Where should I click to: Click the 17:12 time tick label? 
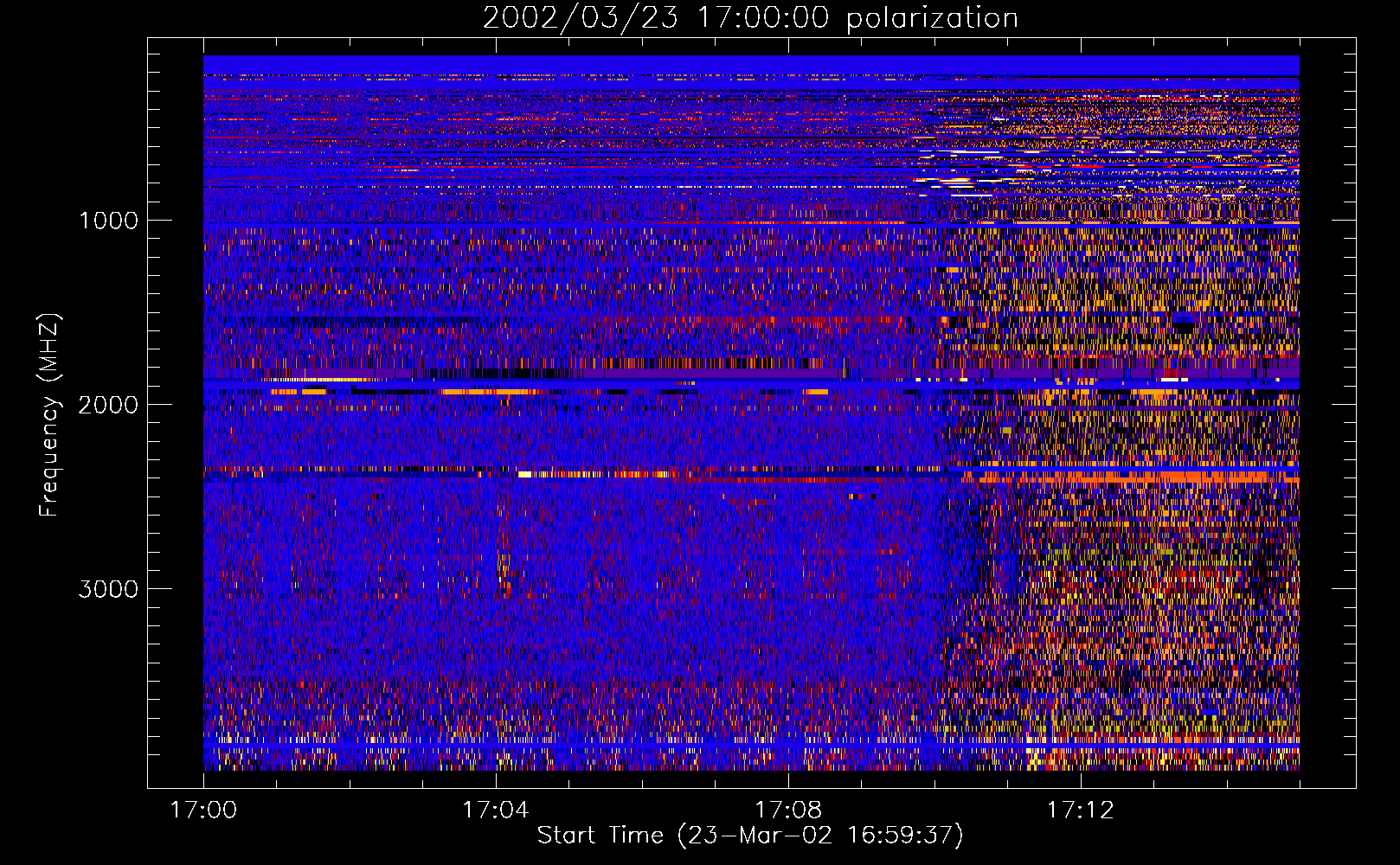click(x=1081, y=811)
